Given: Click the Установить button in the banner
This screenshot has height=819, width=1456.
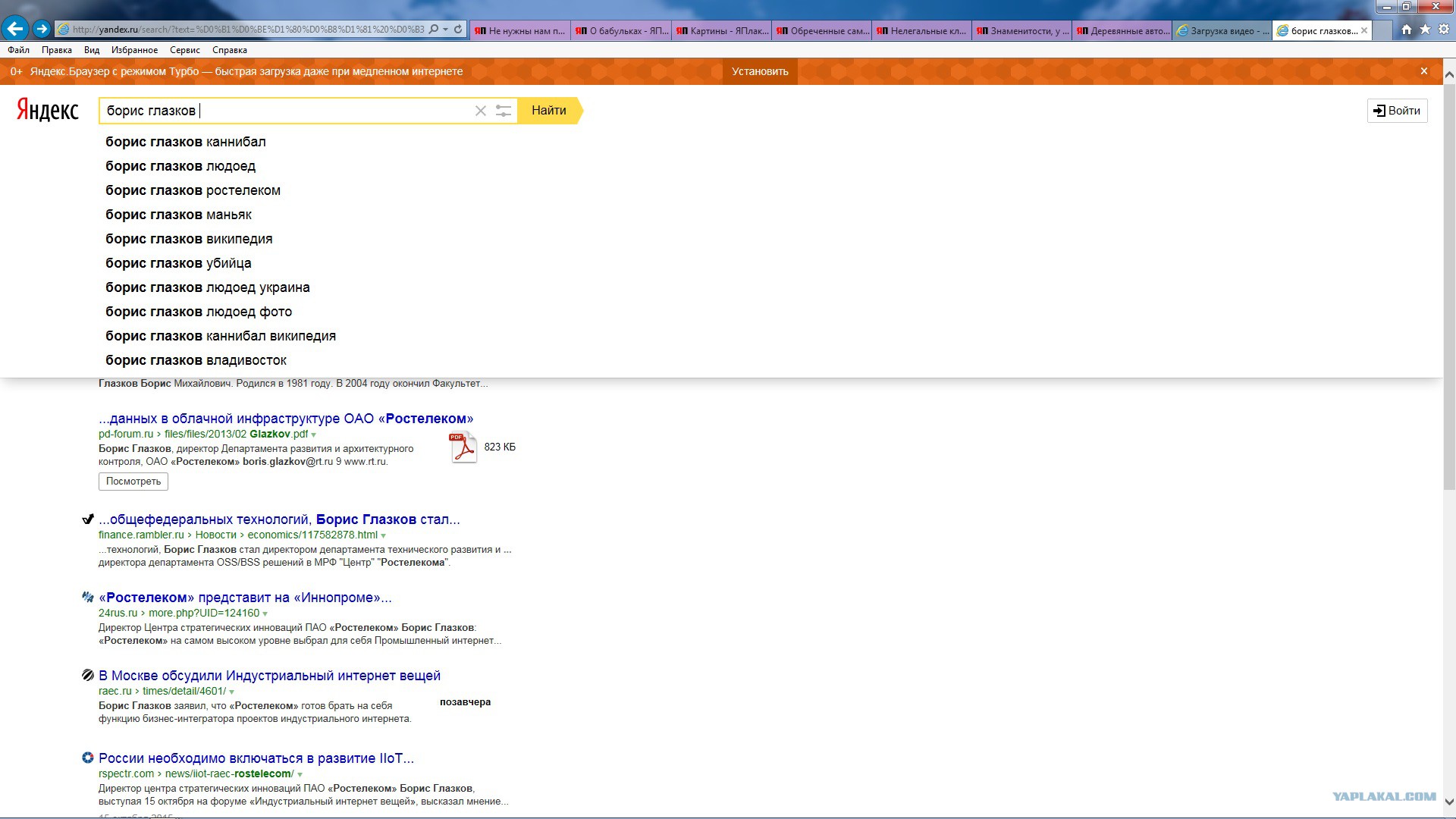Looking at the screenshot, I should click(x=760, y=71).
